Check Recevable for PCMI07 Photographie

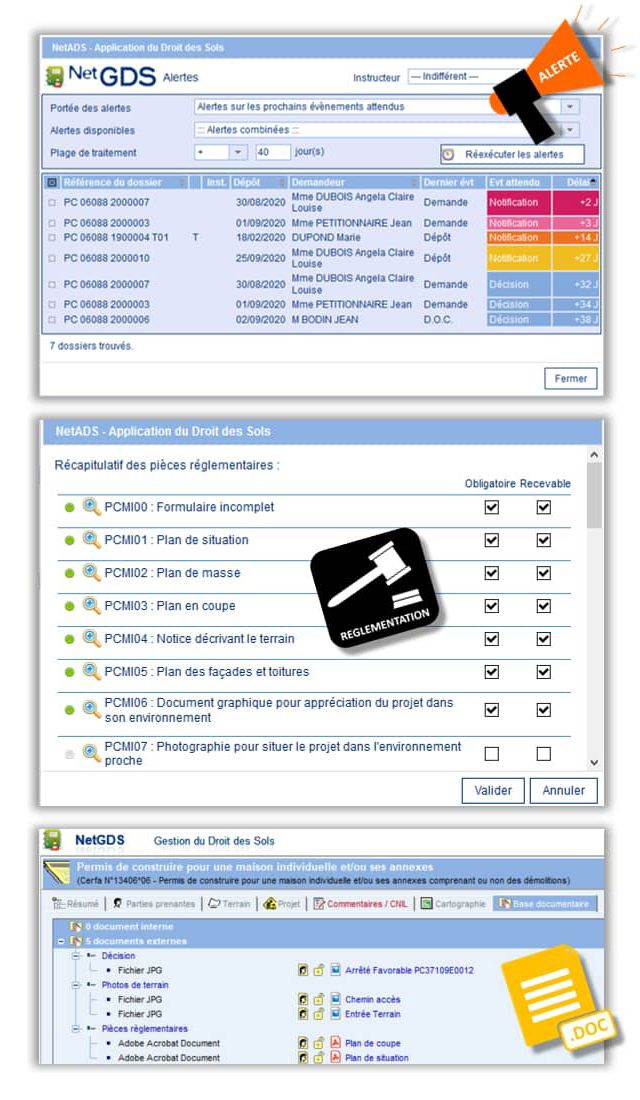click(x=544, y=753)
